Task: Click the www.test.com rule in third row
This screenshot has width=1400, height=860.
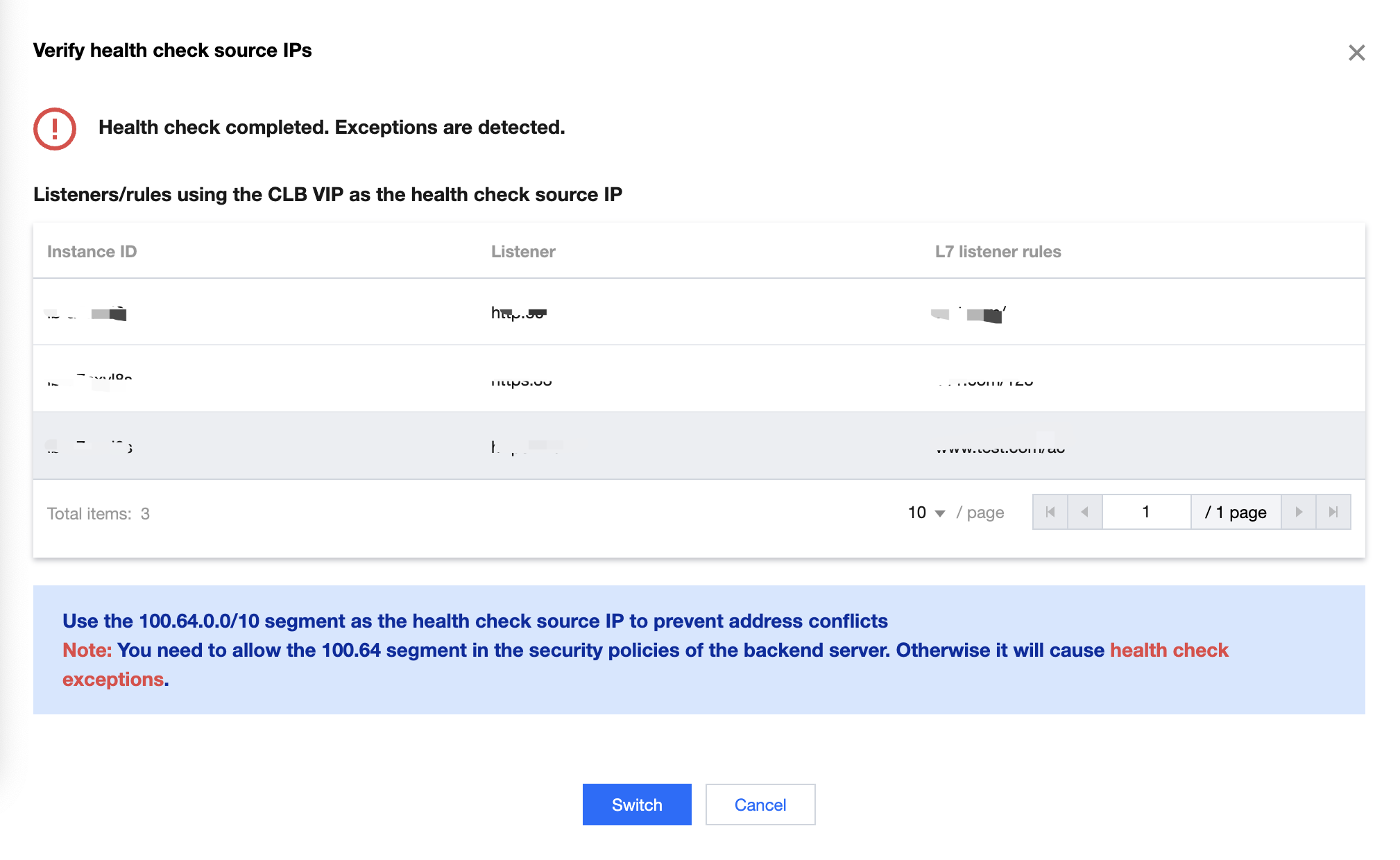Action: pos(1000,447)
